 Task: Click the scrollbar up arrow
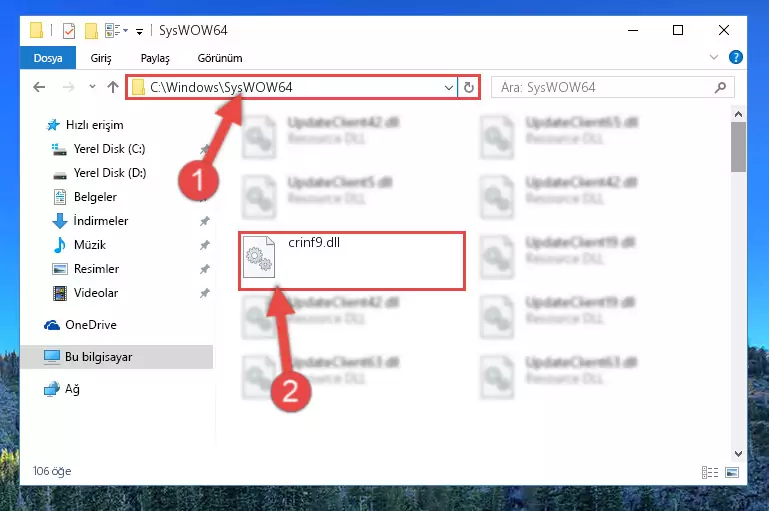click(x=738, y=114)
